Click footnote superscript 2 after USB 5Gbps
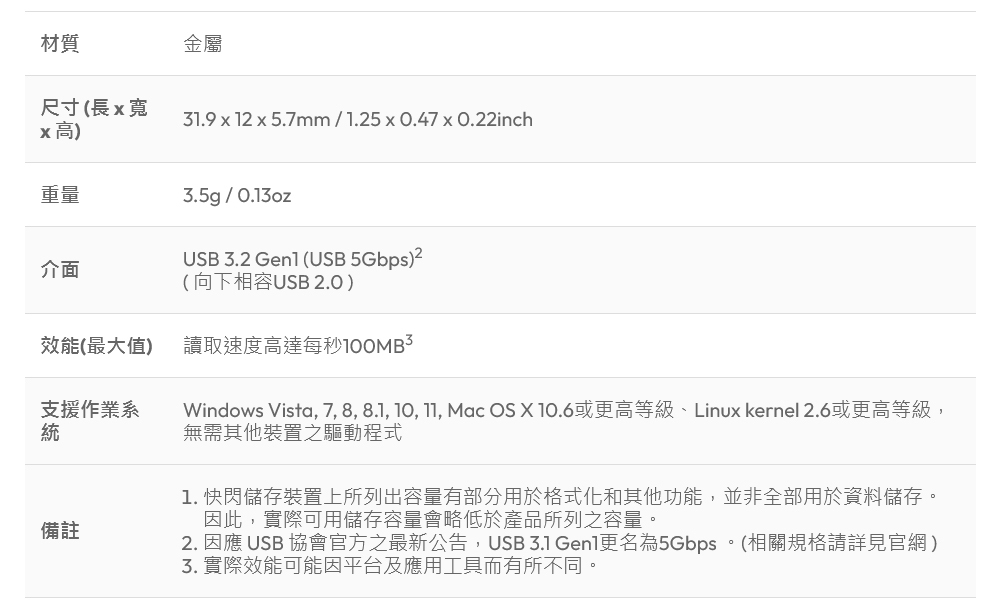1000x606 pixels. [x=418, y=254]
